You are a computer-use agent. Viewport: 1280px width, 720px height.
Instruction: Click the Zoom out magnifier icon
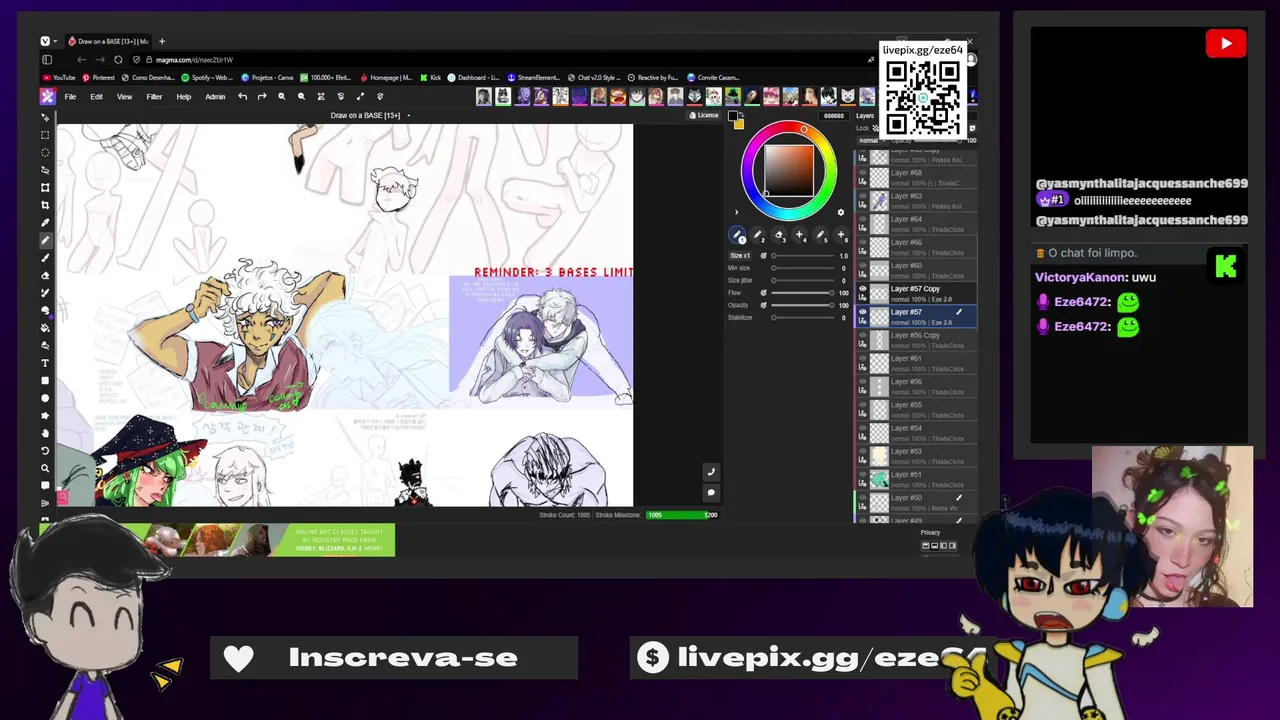coord(301,97)
